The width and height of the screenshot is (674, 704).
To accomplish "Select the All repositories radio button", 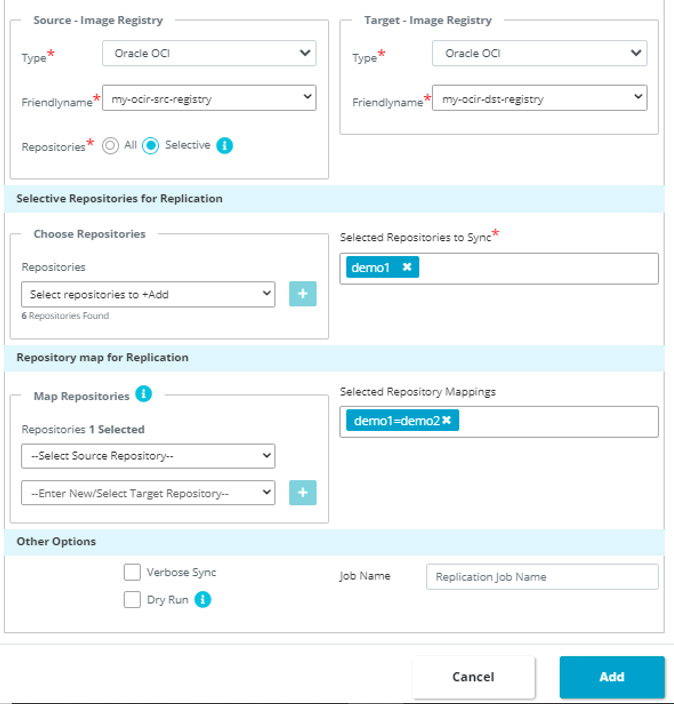I will coord(111,146).
